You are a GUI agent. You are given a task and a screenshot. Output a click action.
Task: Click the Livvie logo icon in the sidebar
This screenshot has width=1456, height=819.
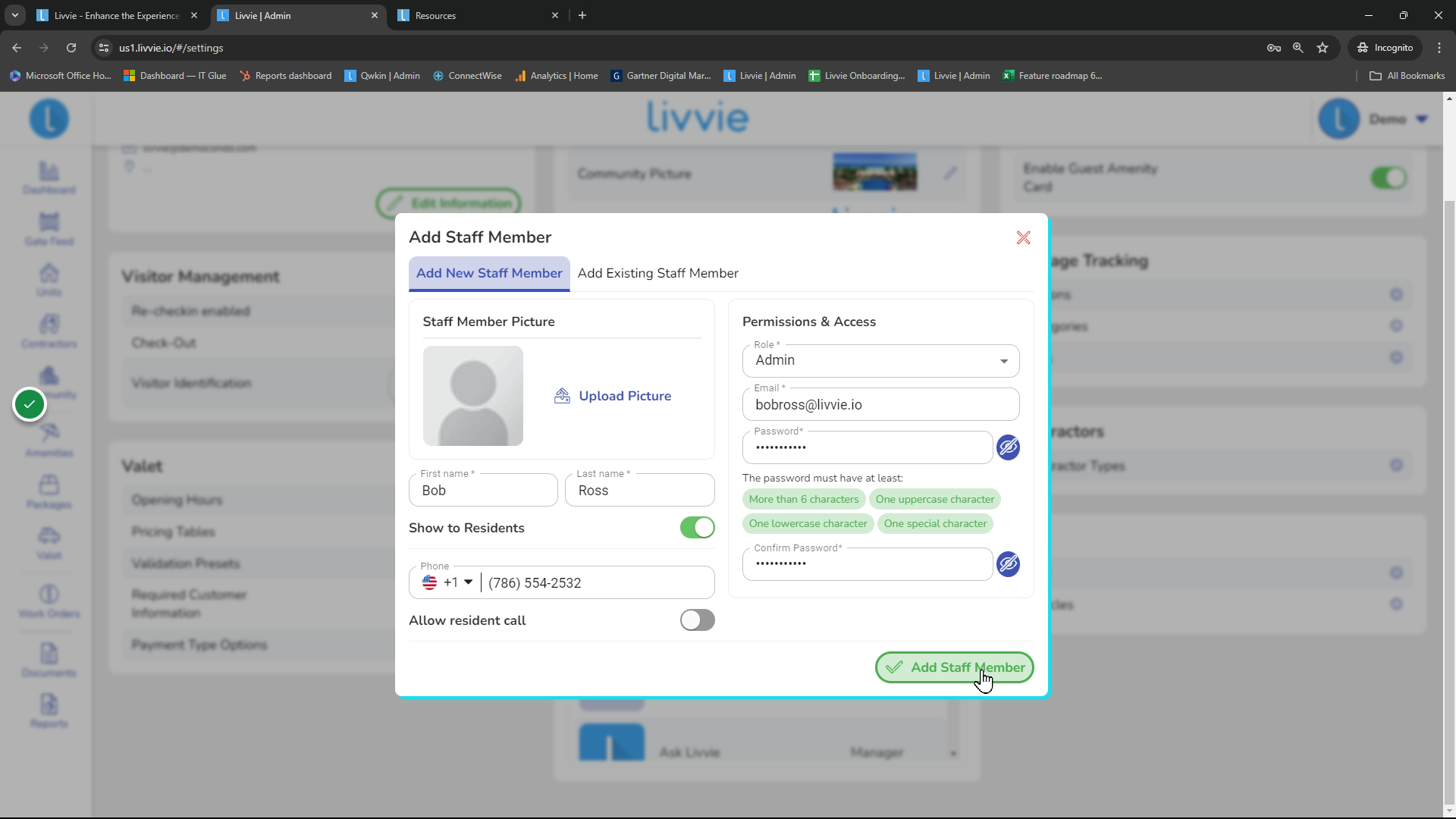pos(49,119)
